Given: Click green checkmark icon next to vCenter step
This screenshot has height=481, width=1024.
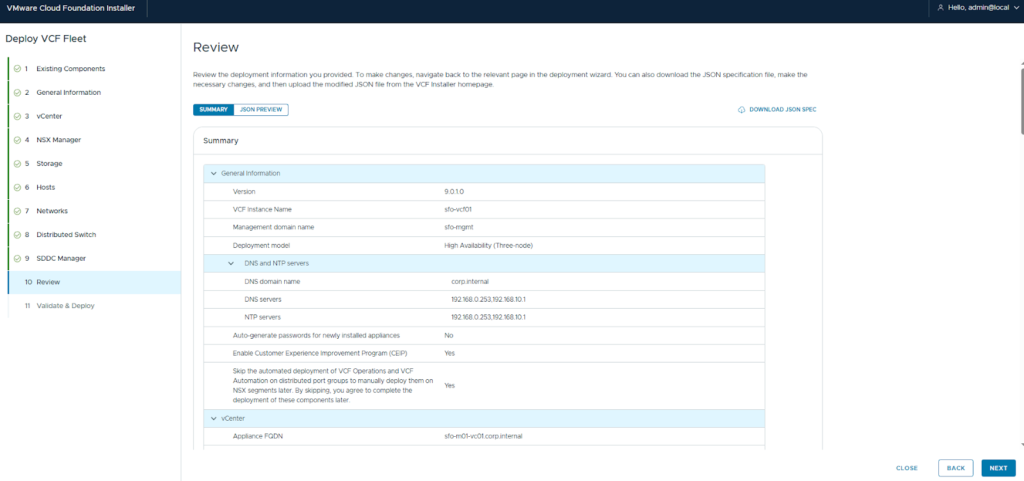Looking at the screenshot, I should [17, 116].
